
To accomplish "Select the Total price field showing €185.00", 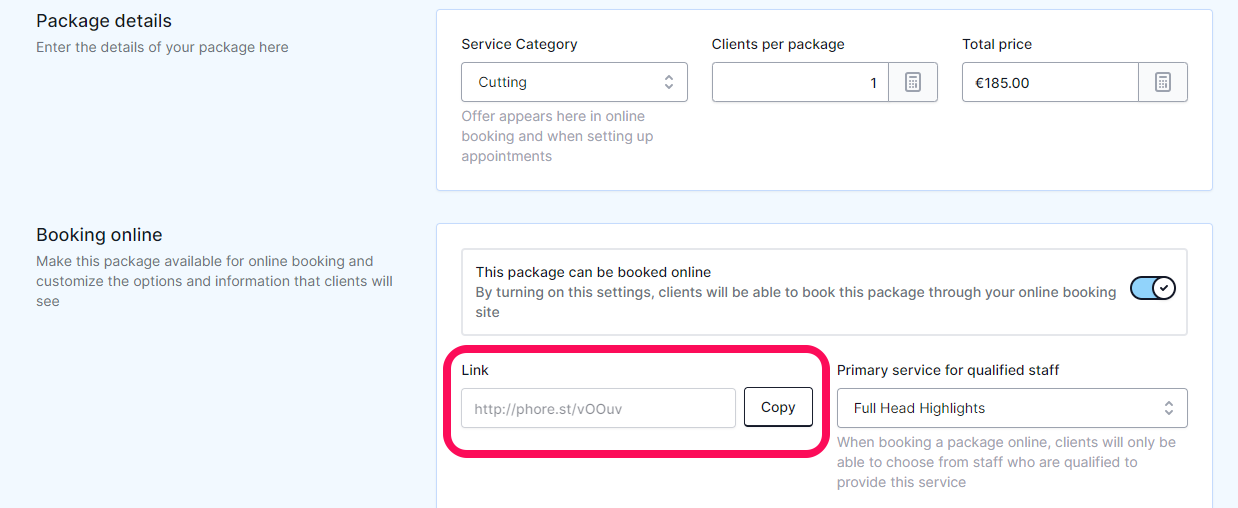I will tap(1050, 82).
